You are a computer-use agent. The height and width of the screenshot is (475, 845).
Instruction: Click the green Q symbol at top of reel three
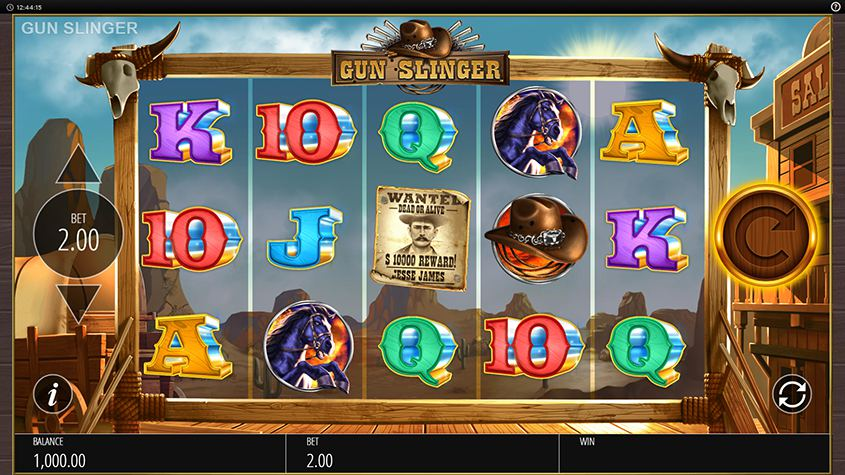(x=418, y=136)
